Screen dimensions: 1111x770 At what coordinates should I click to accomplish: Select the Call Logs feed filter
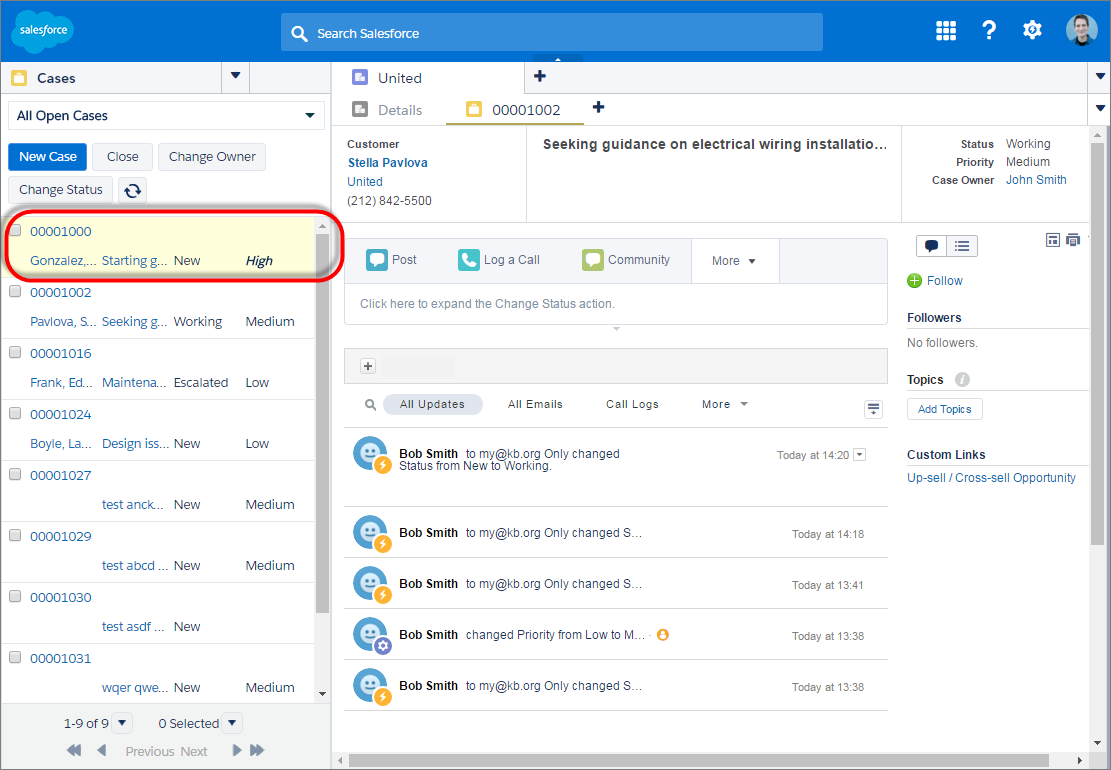pyautogui.click(x=632, y=404)
